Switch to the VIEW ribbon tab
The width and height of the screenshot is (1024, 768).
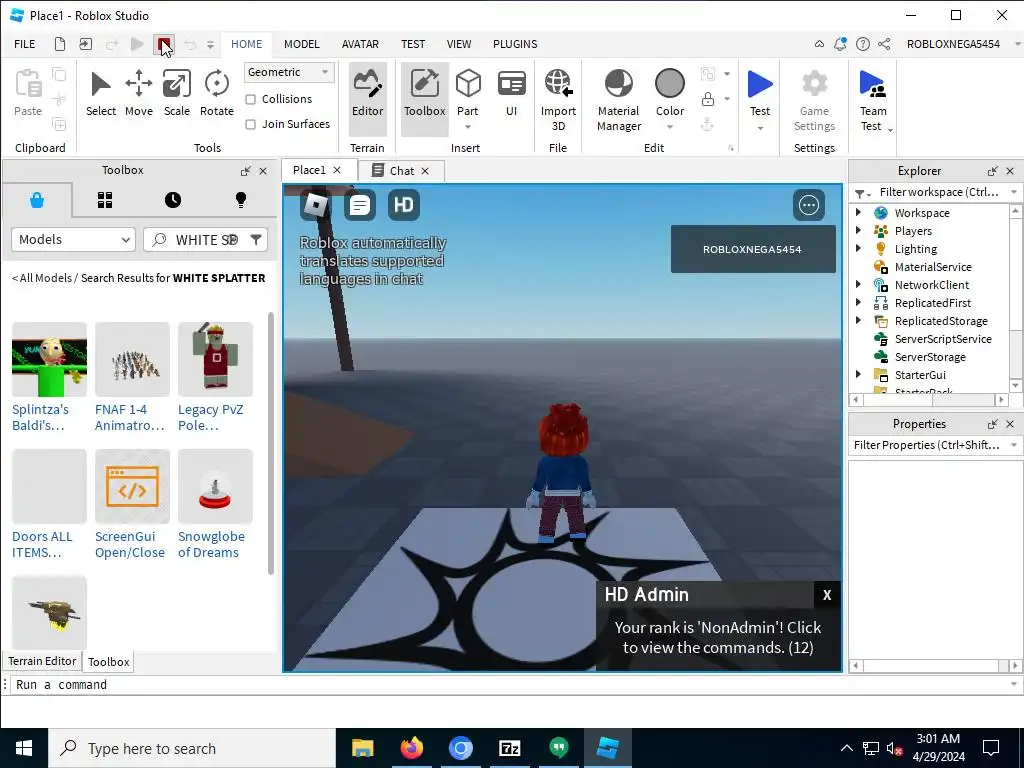[459, 44]
